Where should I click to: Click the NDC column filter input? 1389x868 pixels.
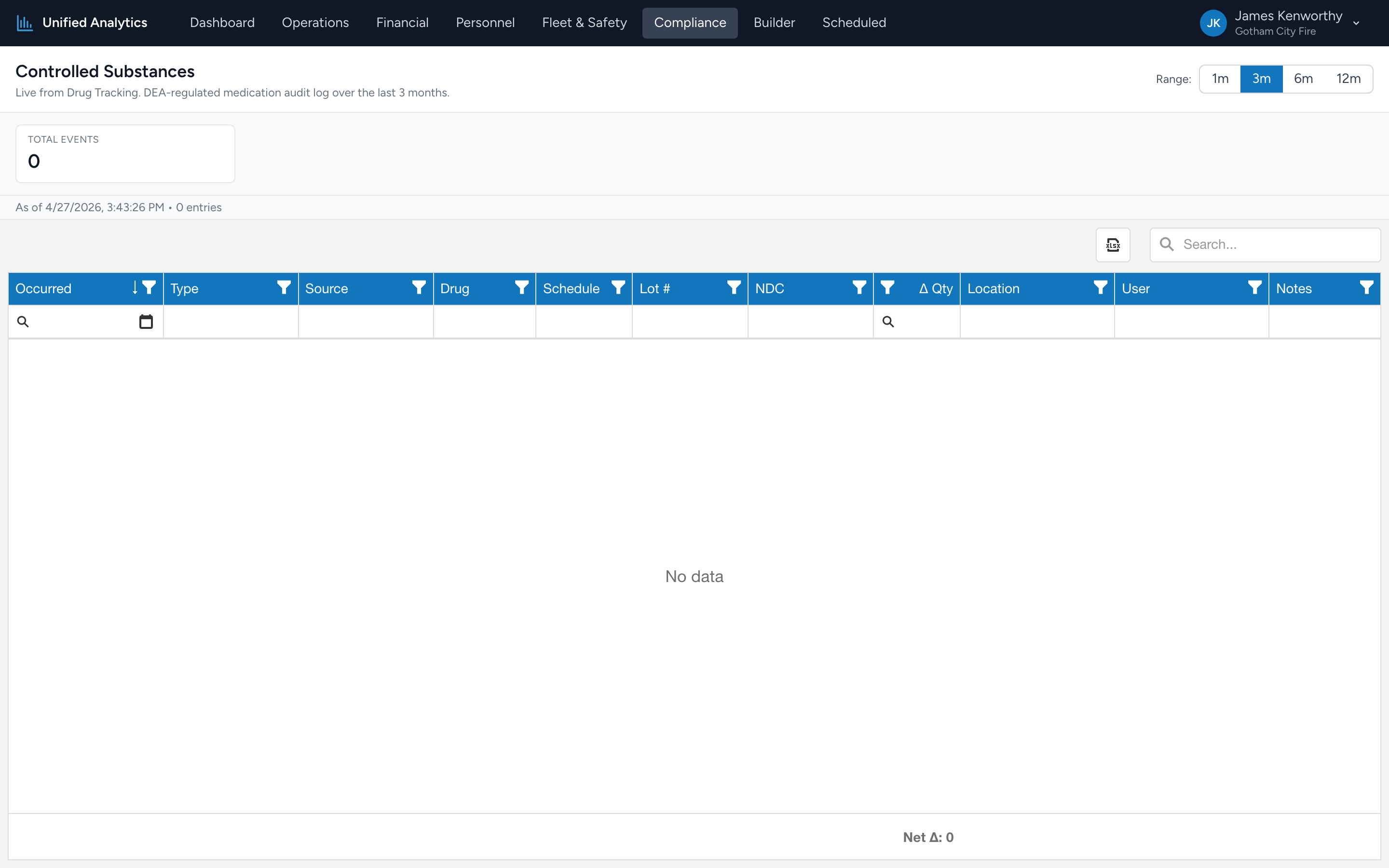810,322
